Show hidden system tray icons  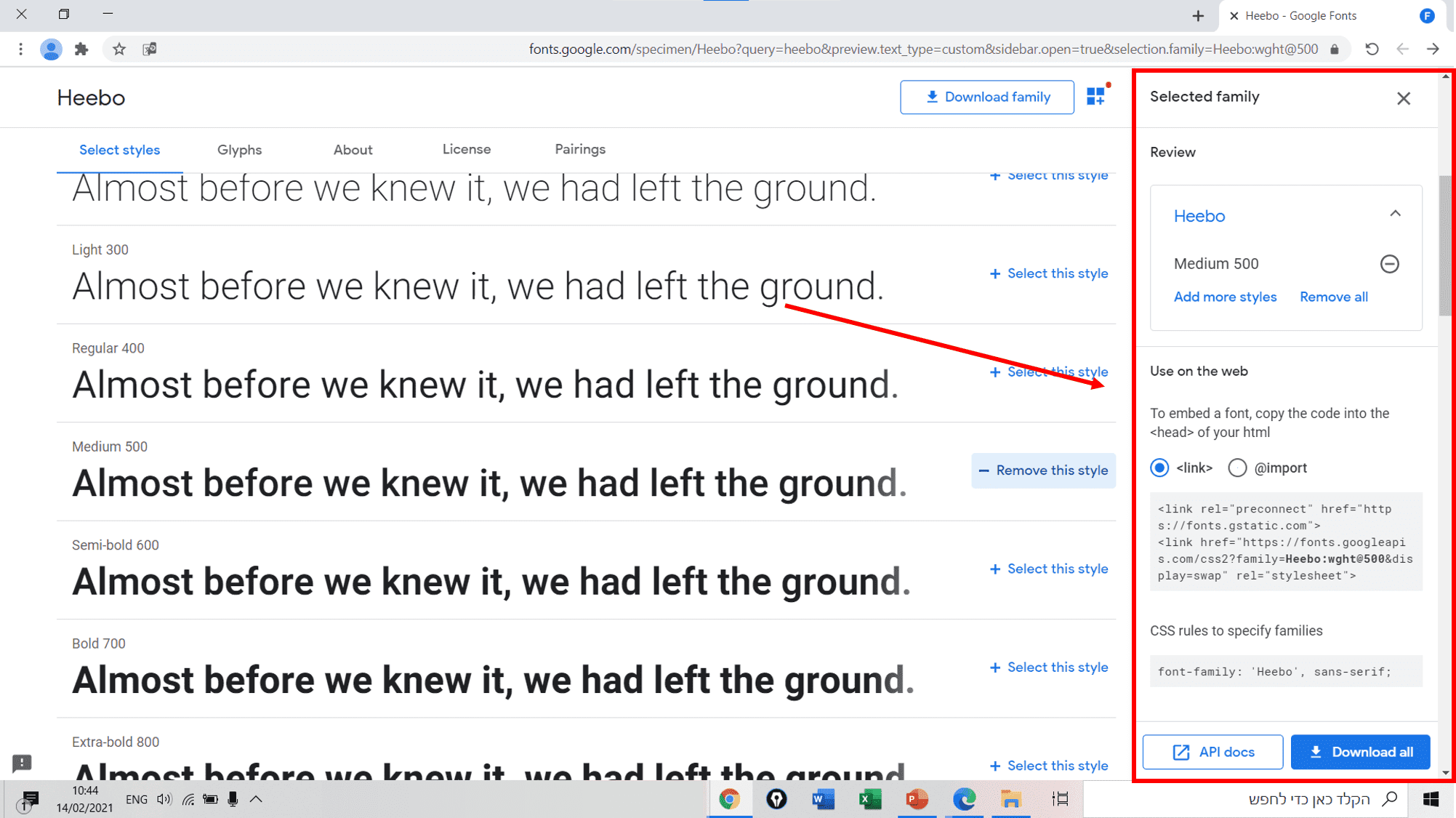pyautogui.click(x=256, y=799)
